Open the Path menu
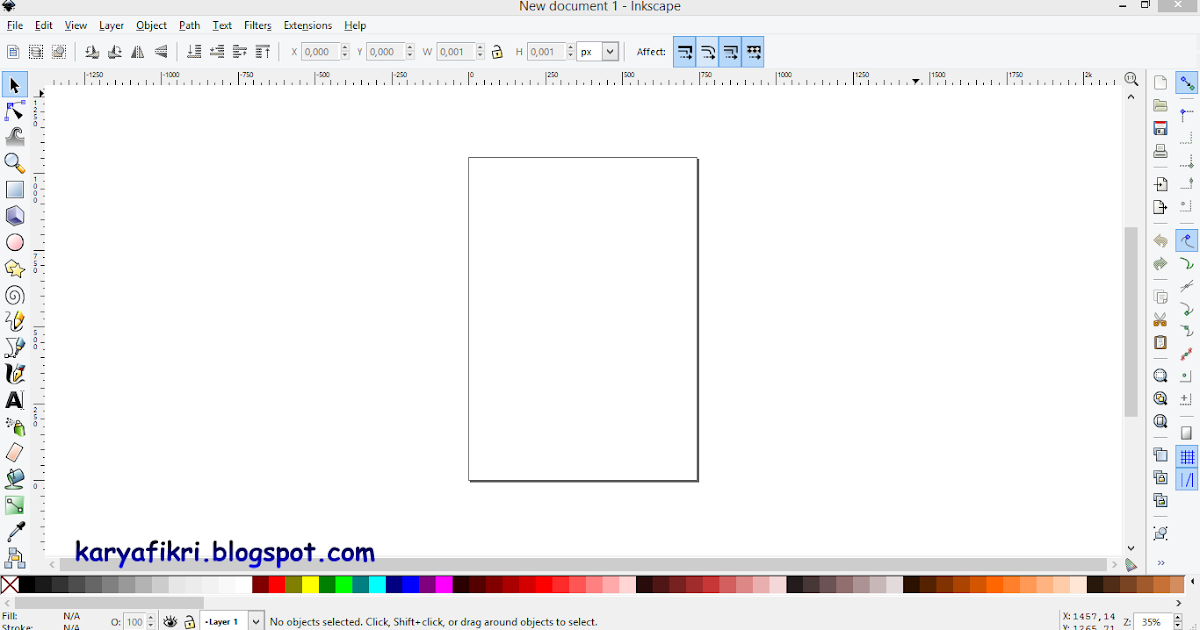Screen dimensions: 1200x630 coord(190,25)
